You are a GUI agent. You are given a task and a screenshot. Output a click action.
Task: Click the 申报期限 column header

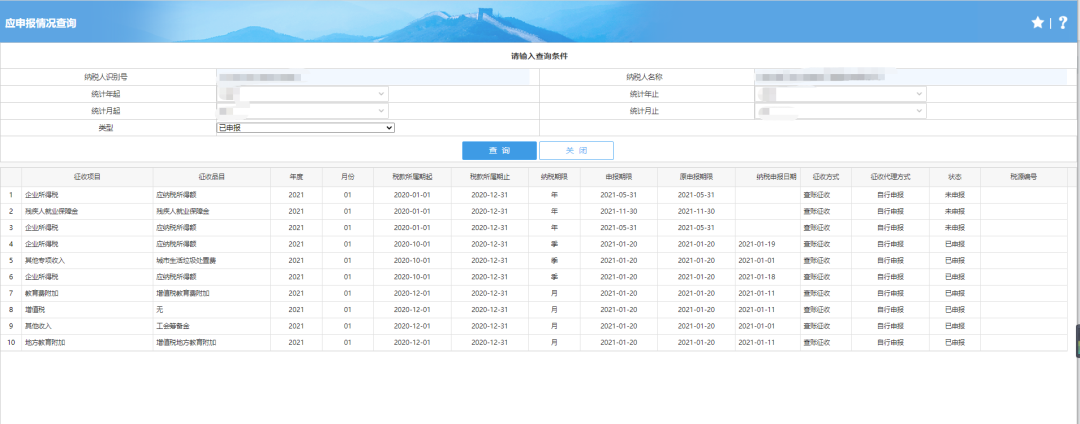[x=619, y=177]
